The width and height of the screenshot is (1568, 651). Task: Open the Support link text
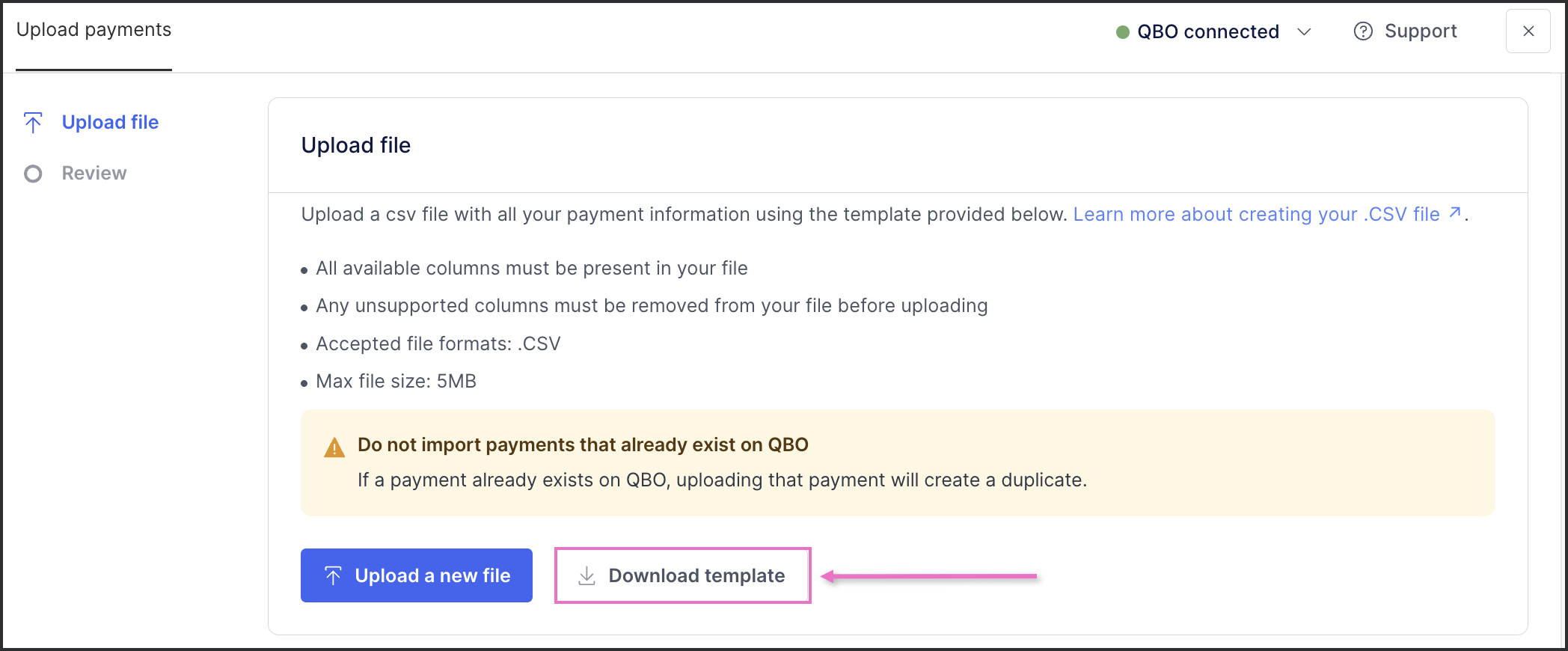pos(1420,31)
